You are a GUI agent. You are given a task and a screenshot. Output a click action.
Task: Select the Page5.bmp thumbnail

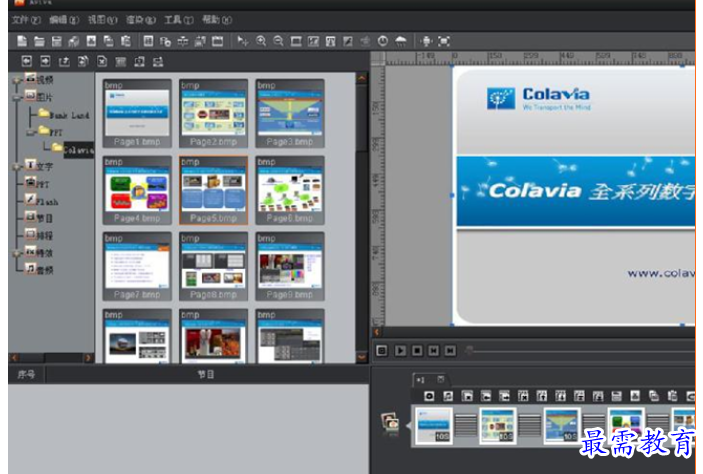pyautogui.click(x=213, y=190)
